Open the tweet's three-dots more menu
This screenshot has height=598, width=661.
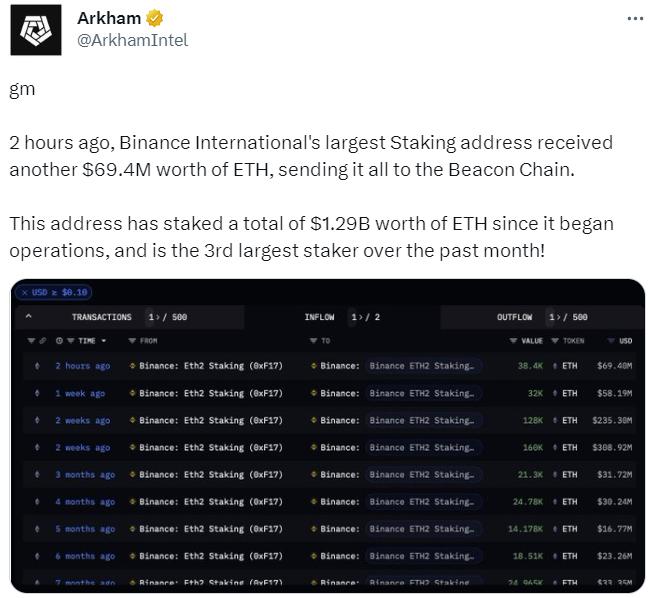[x=635, y=19]
